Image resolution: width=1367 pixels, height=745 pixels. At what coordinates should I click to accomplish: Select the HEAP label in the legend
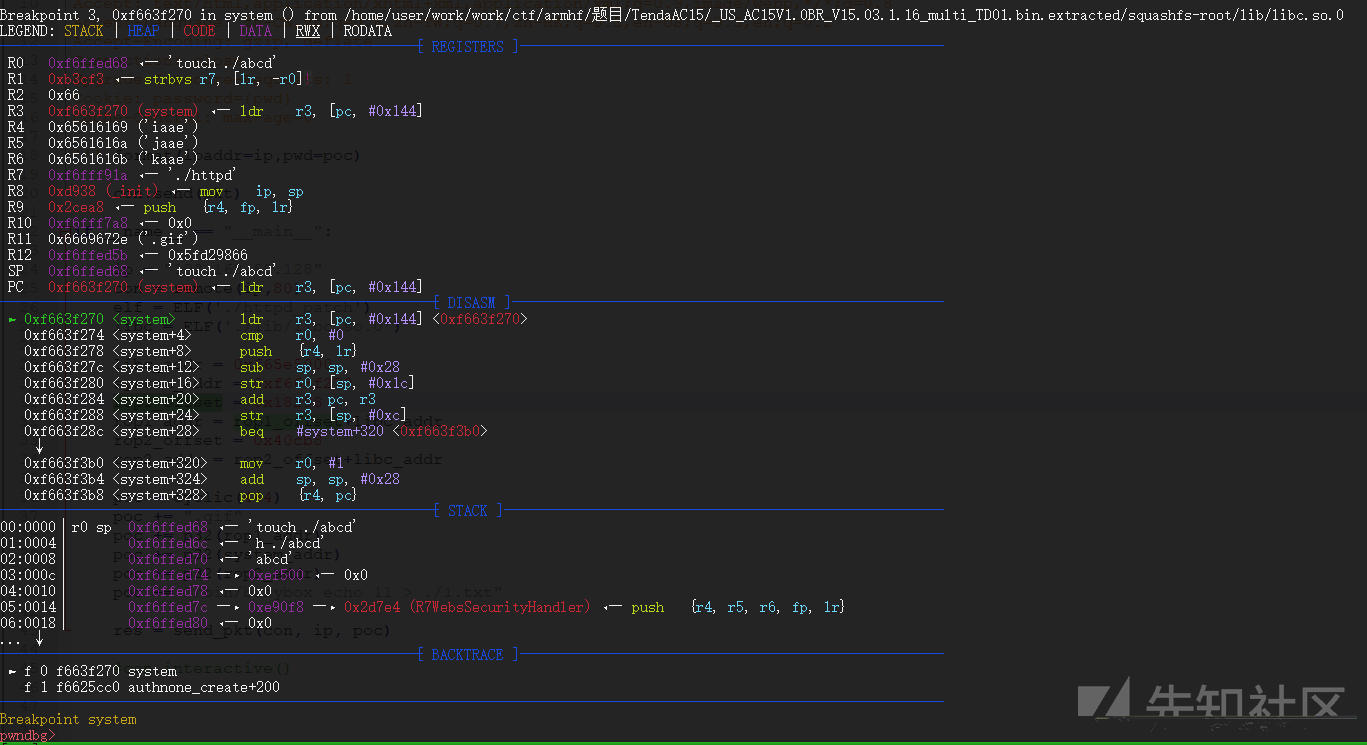pyautogui.click(x=143, y=30)
